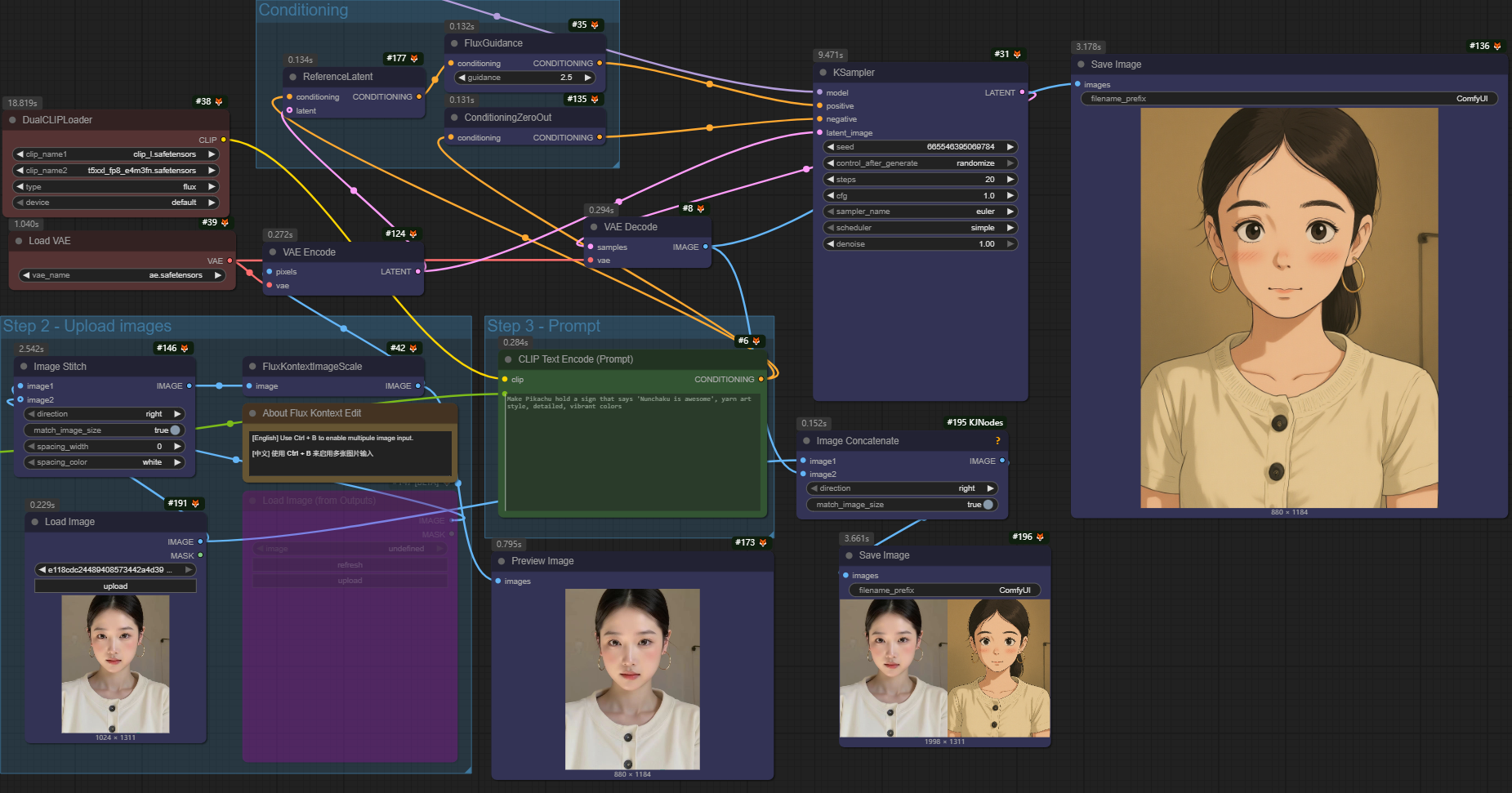
Task: Click the photo thumbnail in Preview Image node
Action: pyautogui.click(x=632, y=679)
